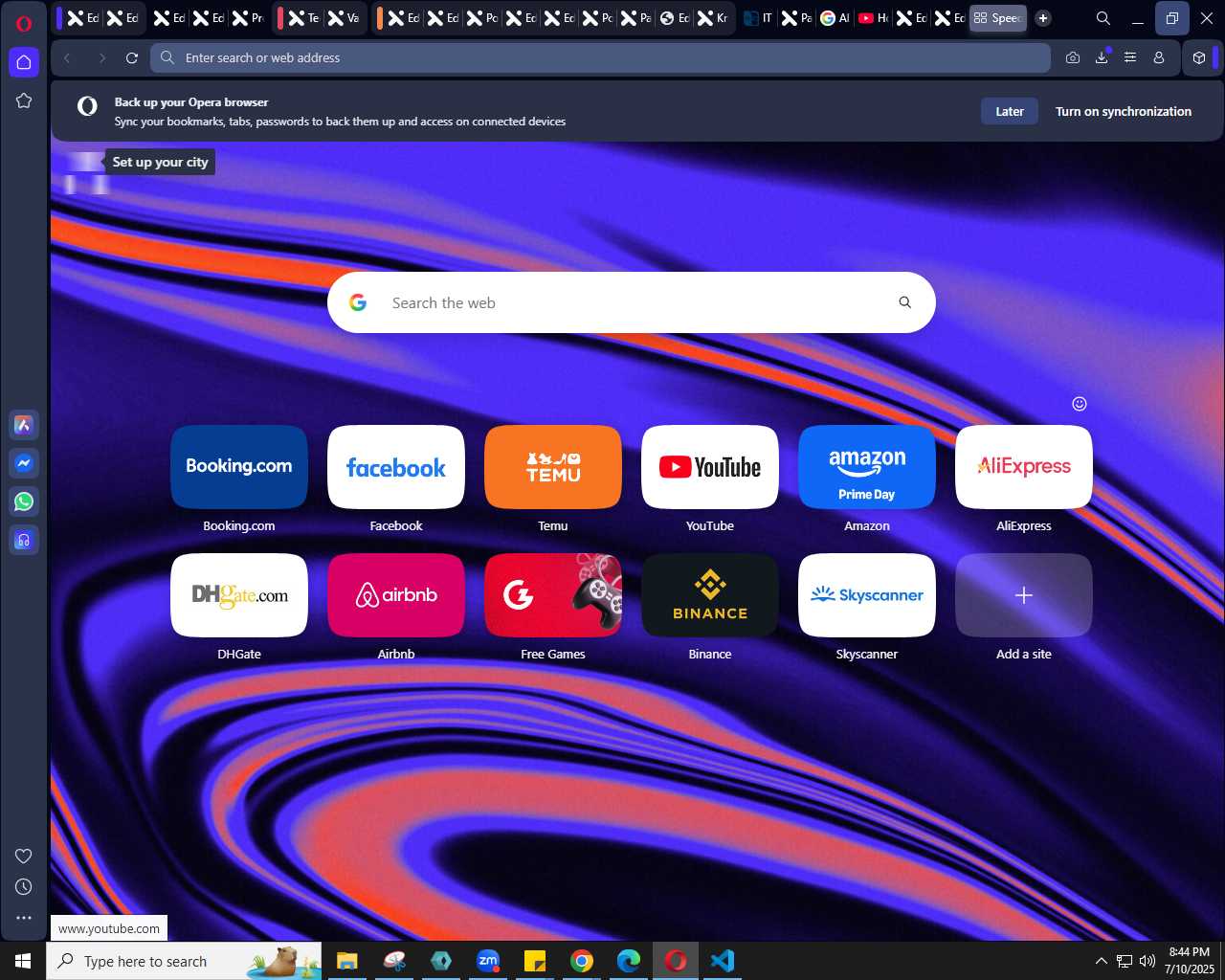This screenshot has height=980, width=1225.
Task: Open History clock icon in sidebar
Action: (24, 887)
